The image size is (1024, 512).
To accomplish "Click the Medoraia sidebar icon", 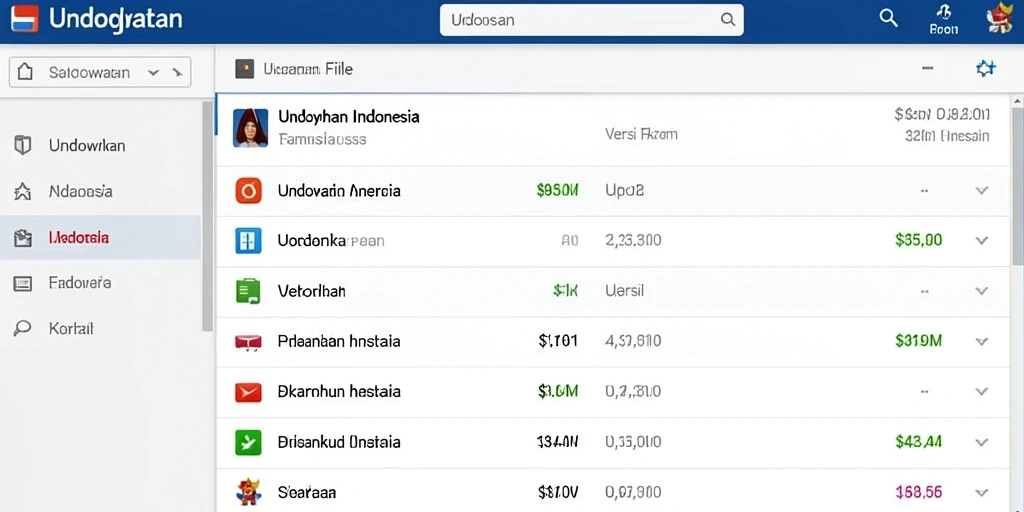I will click(x=23, y=238).
